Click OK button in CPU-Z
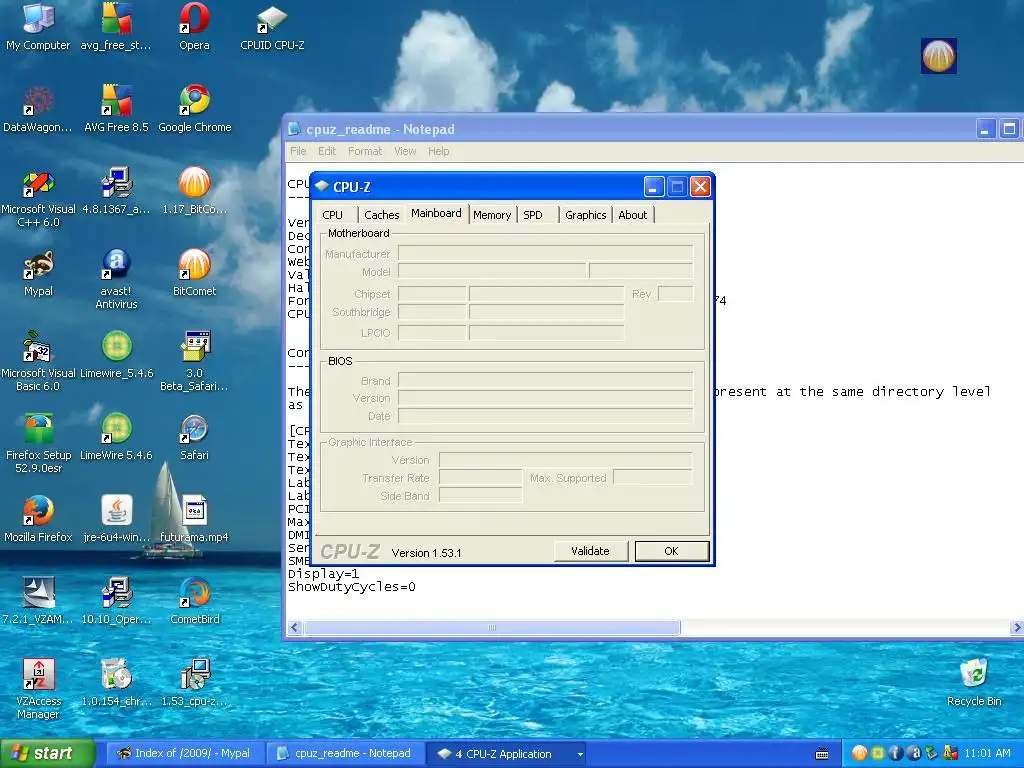Viewport: 1024px width, 768px height. pos(671,551)
